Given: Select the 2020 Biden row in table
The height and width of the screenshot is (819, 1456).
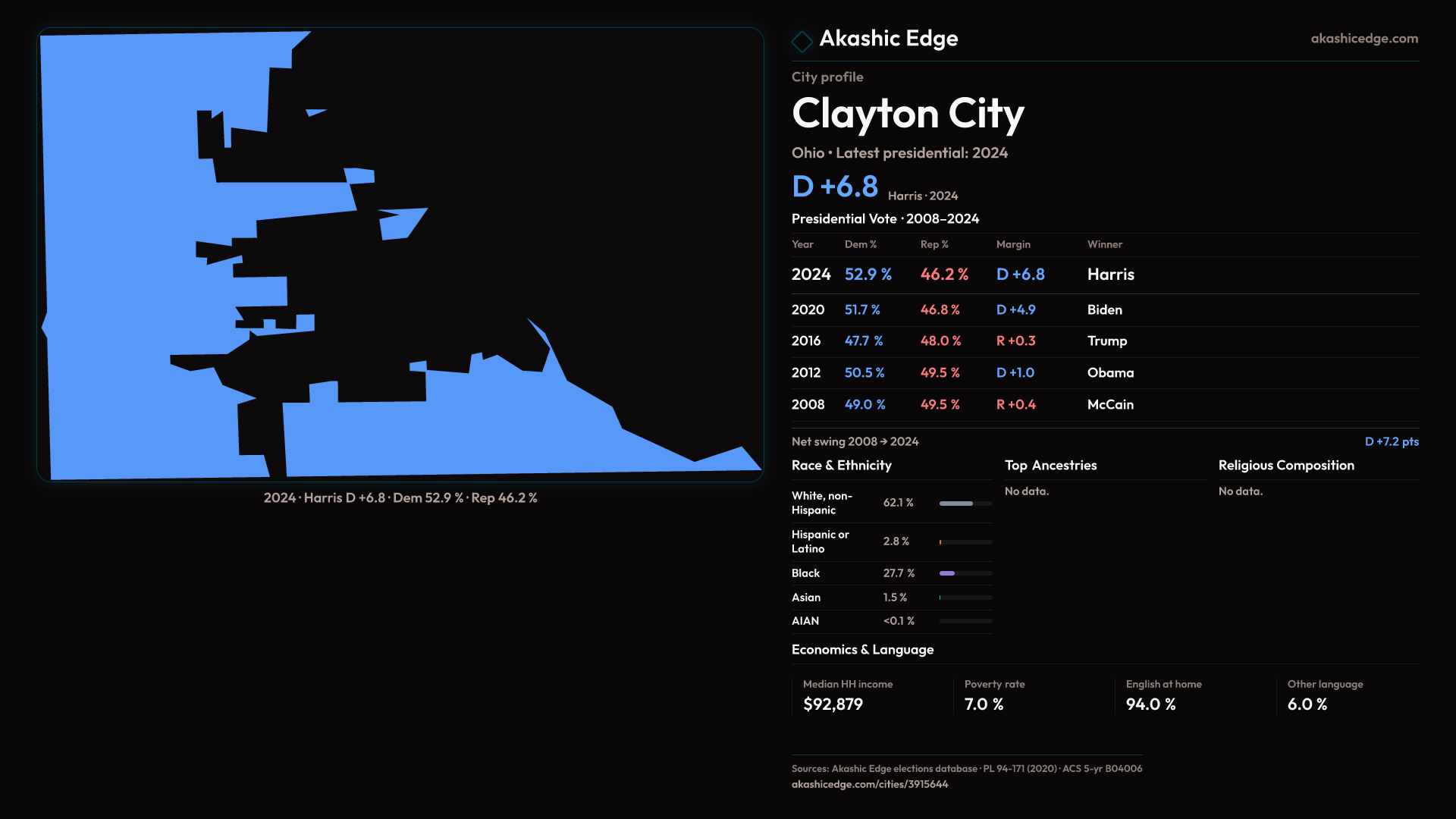Looking at the screenshot, I should 1104,310.
